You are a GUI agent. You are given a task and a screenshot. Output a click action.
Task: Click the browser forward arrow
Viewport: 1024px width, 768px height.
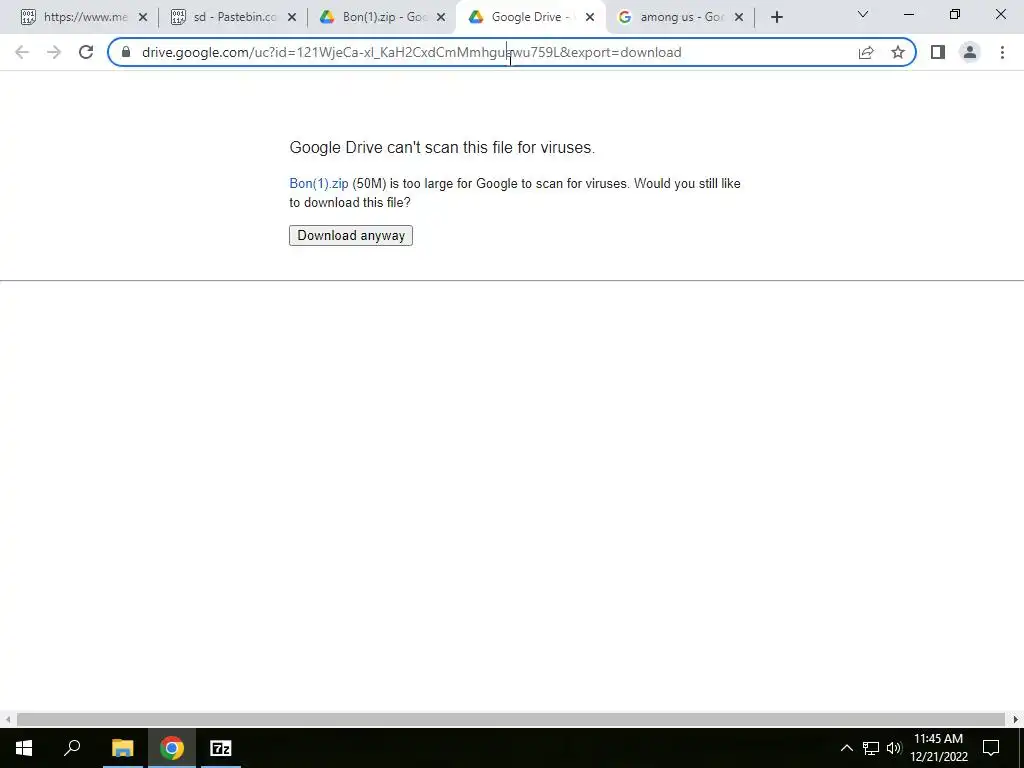(54, 52)
